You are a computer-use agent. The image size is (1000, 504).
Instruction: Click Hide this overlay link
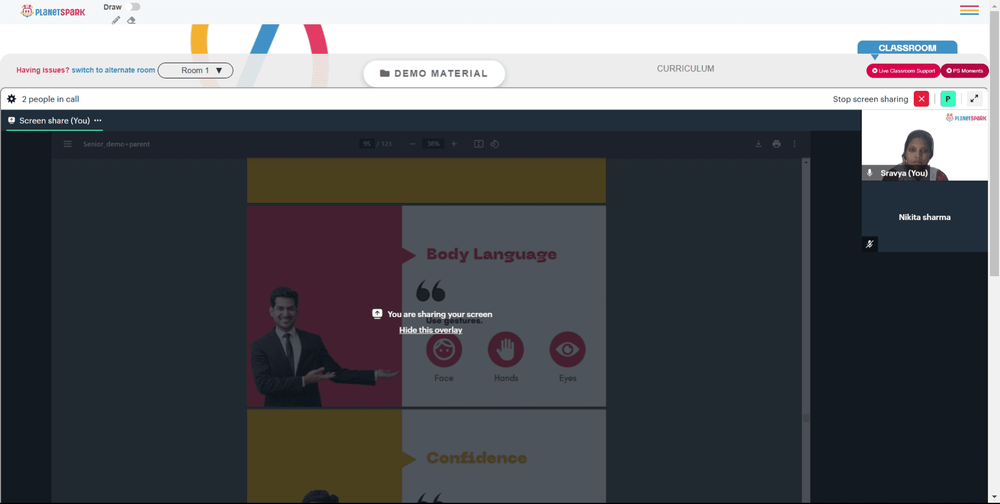(431, 330)
